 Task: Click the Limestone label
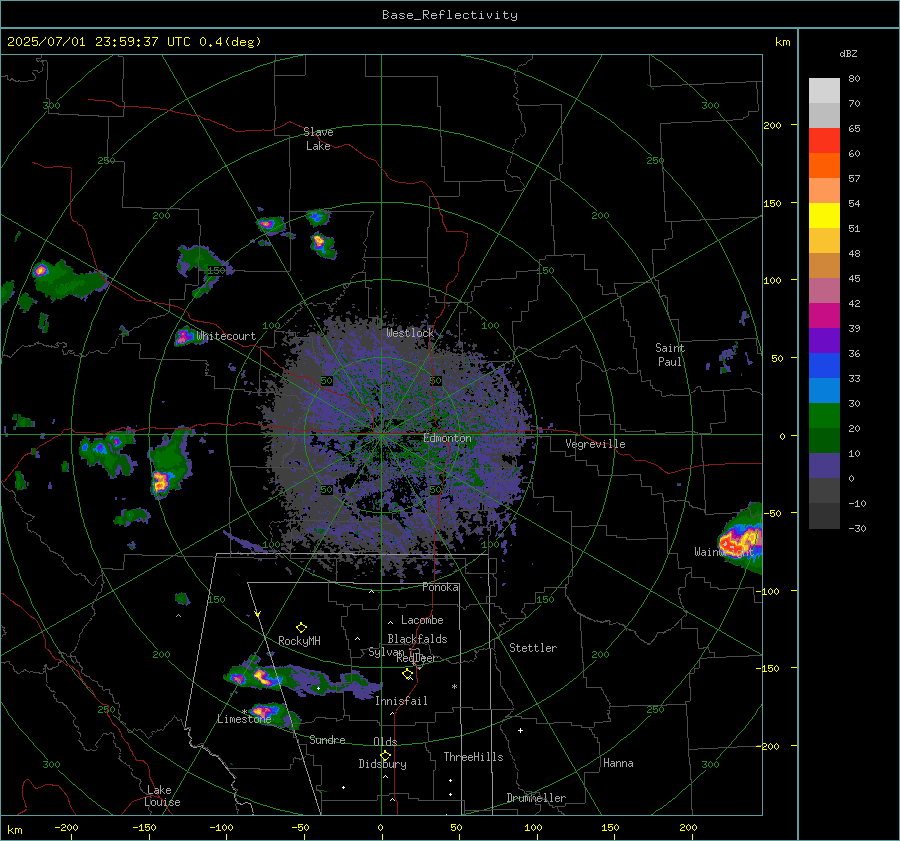click(x=244, y=719)
